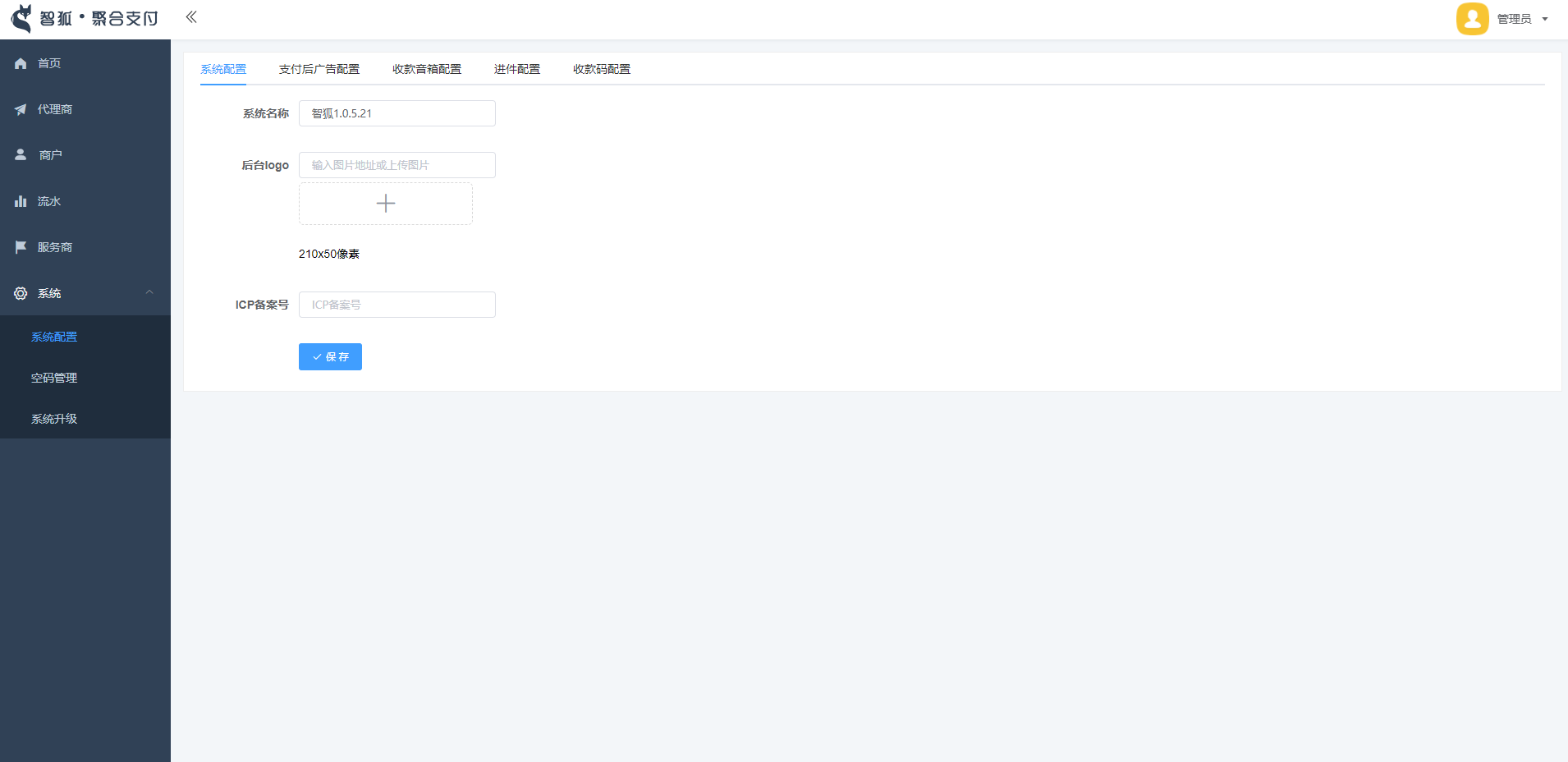Go to 系统升级 in sidebar
Image resolution: width=1568 pixels, height=762 pixels.
point(54,419)
